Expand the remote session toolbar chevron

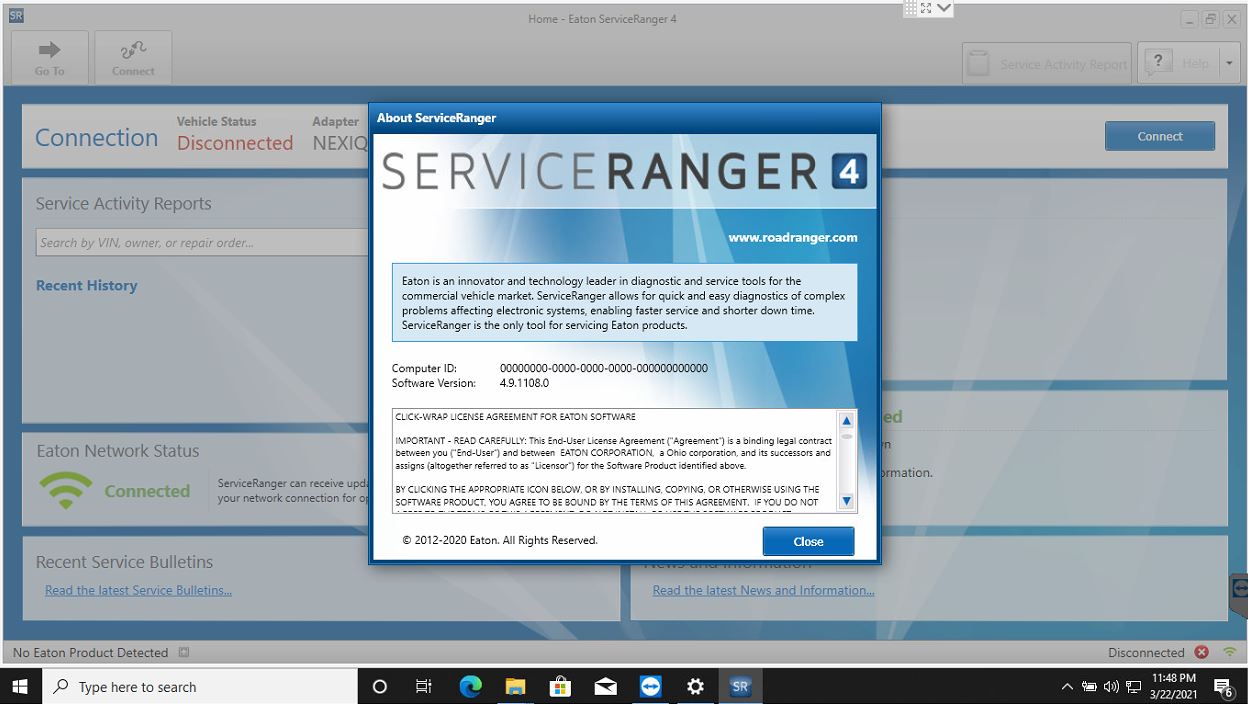(944, 8)
